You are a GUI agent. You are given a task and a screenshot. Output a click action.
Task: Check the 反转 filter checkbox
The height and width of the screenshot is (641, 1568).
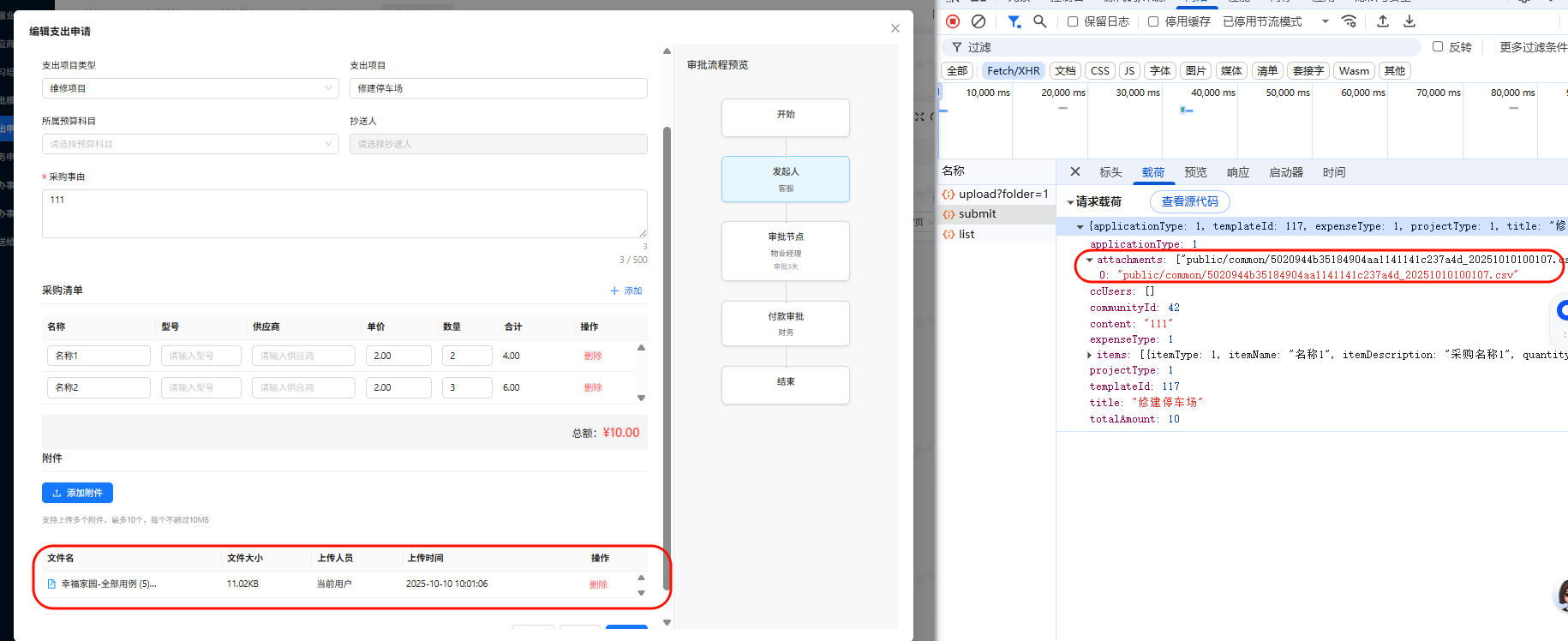pos(1438,47)
